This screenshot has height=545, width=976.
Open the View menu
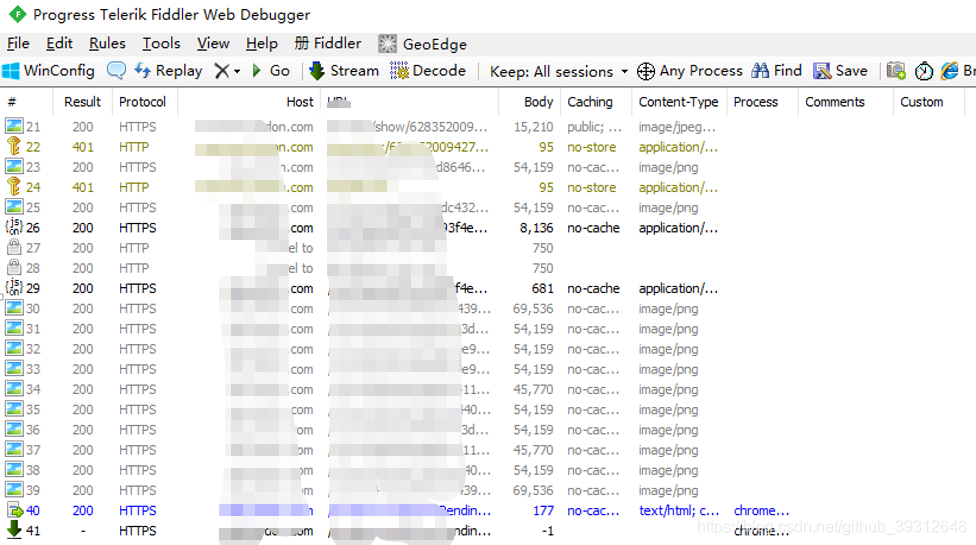tap(213, 44)
